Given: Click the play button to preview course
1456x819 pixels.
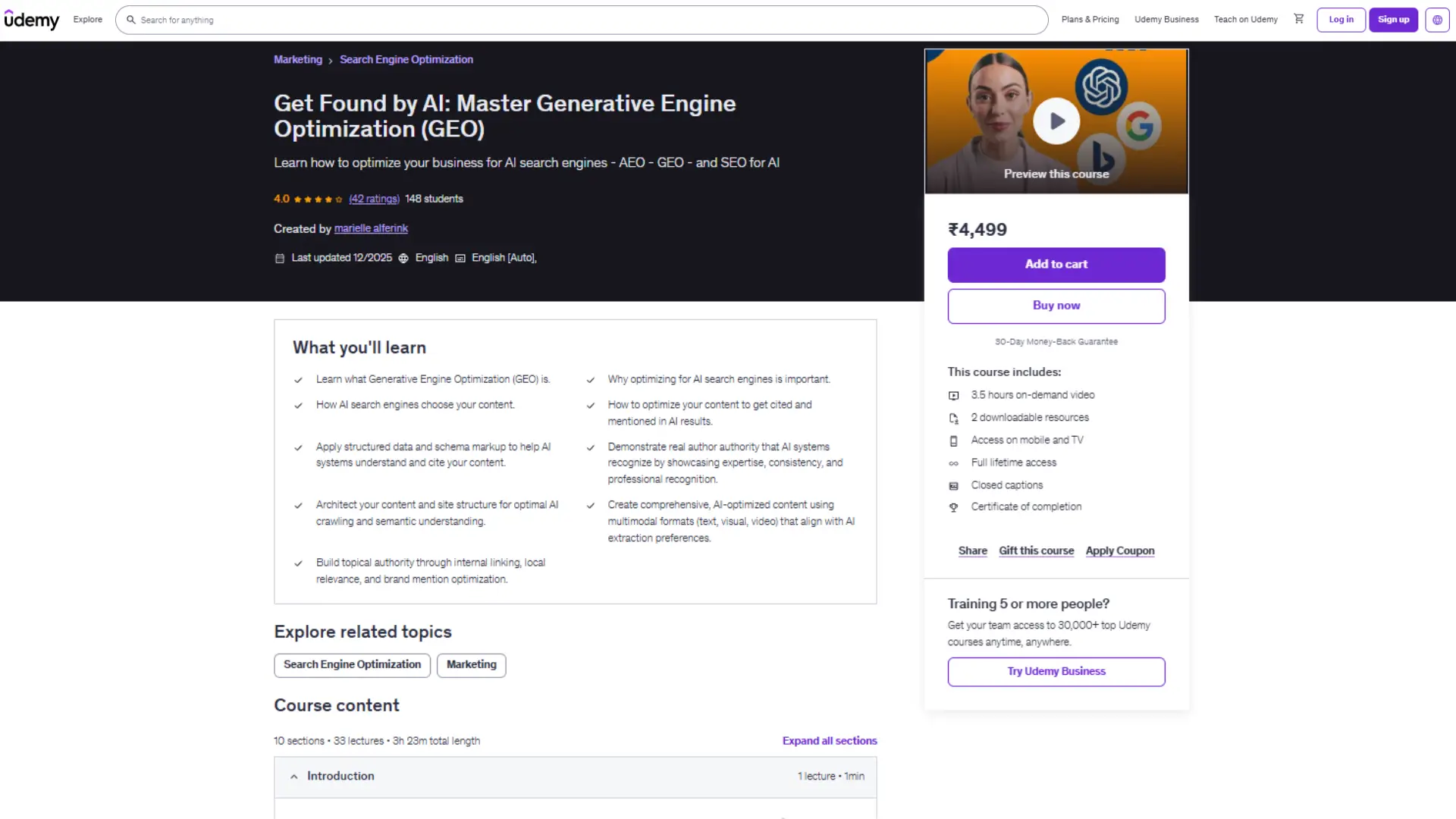Looking at the screenshot, I should click(1056, 120).
